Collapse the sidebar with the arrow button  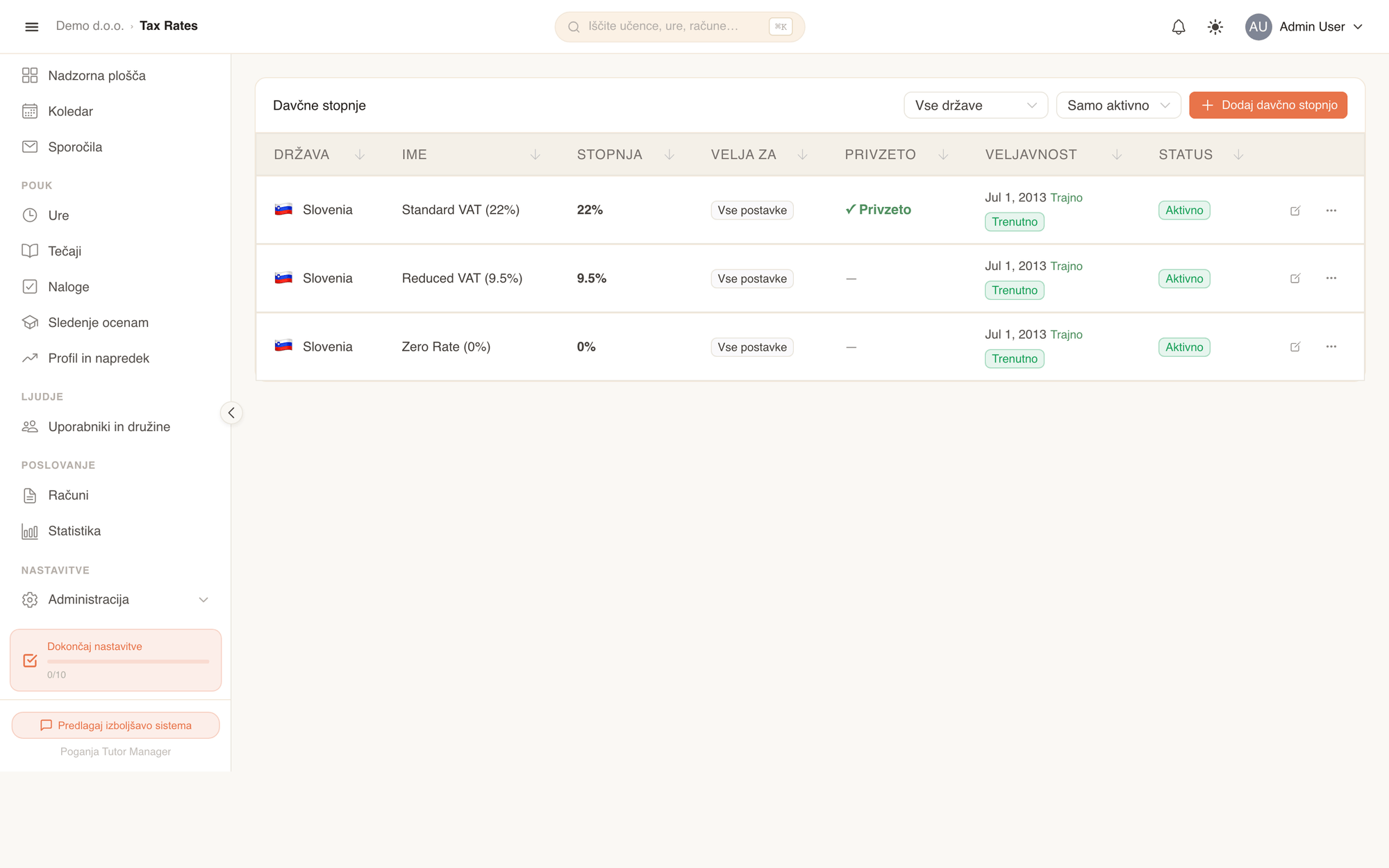point(231,413)
